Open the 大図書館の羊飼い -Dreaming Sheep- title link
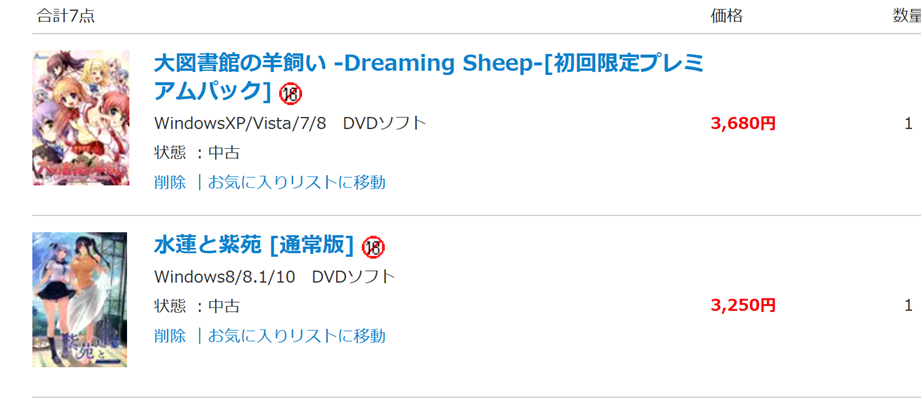The image size is (922, 408). 428,64
